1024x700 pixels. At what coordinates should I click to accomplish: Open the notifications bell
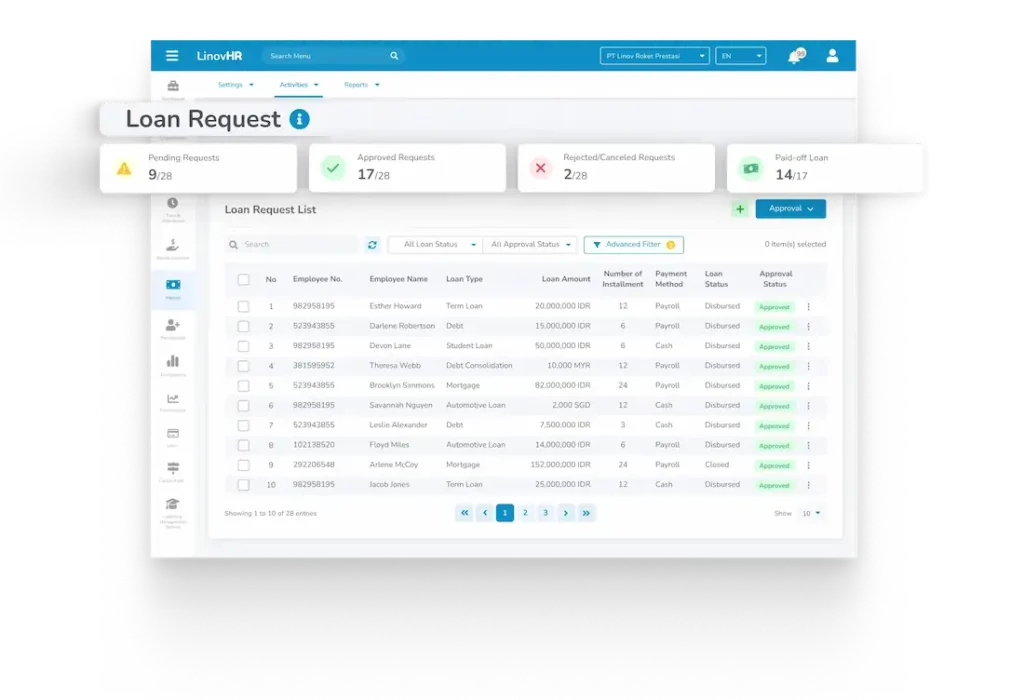point(795,56)
